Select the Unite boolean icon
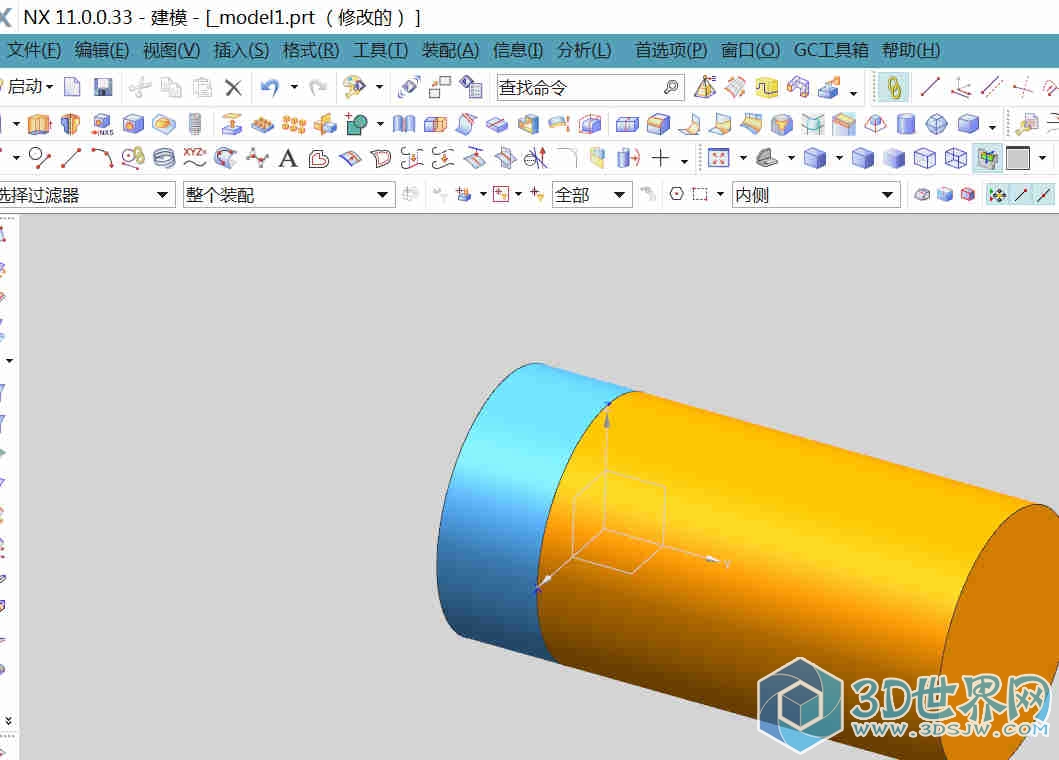The image size is (1059, 760). coord(357,124)
